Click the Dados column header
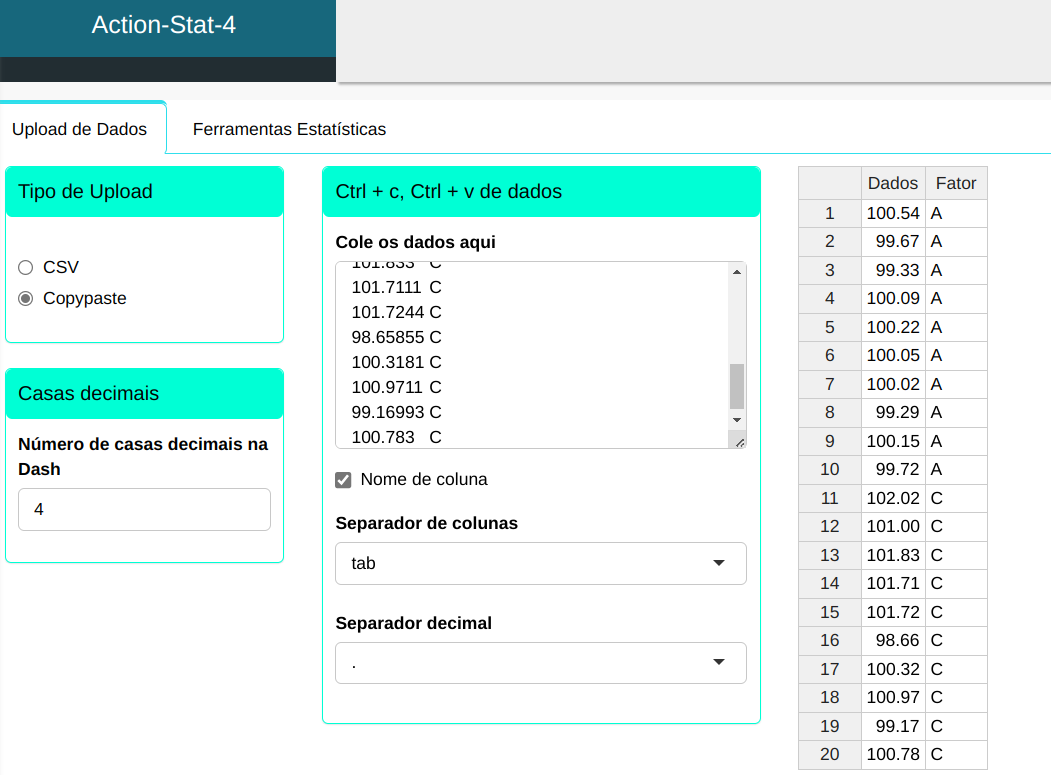The image size is (1051, 775). (892, 183)
